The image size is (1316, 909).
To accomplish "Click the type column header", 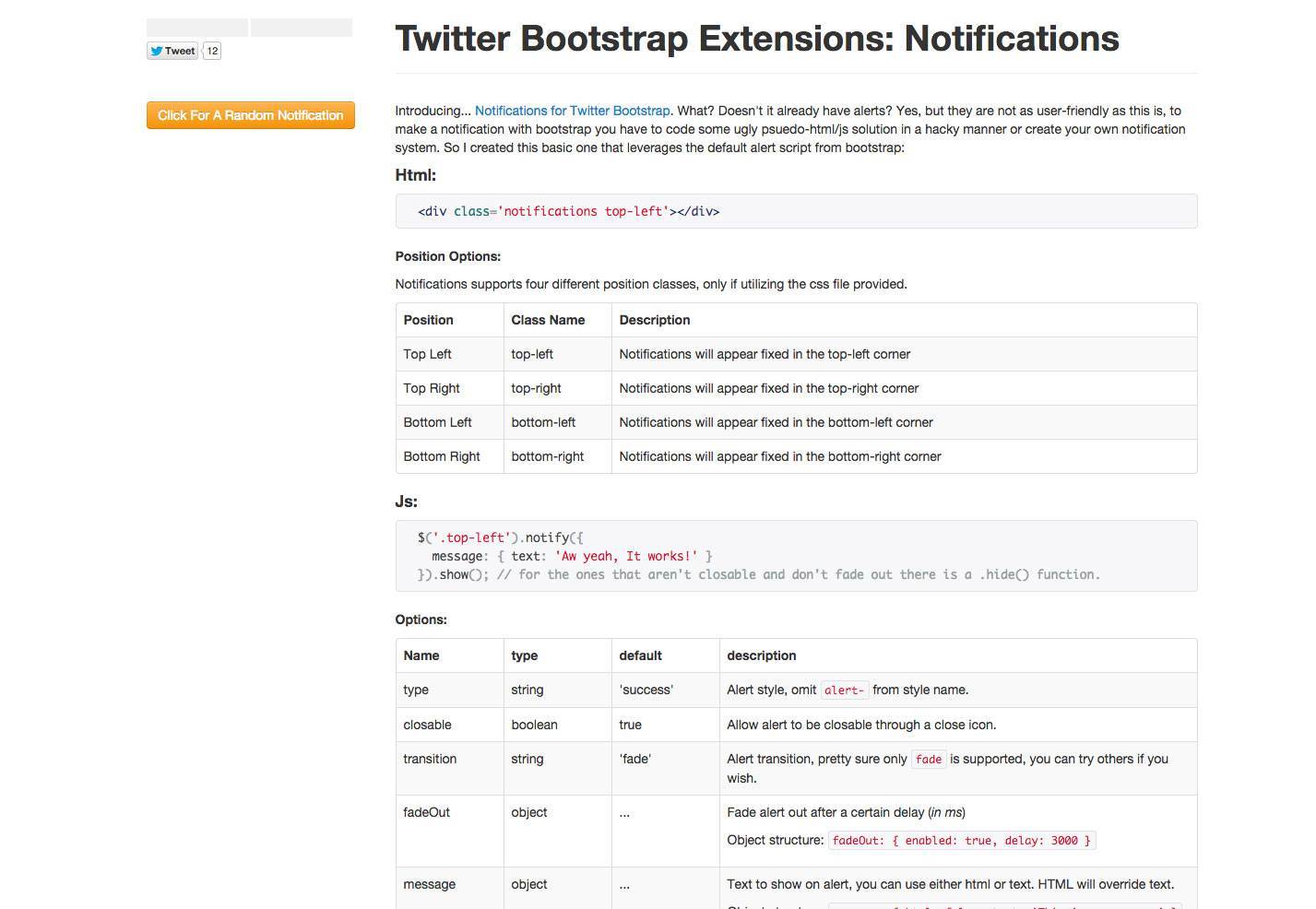I will tap(558, 655).
